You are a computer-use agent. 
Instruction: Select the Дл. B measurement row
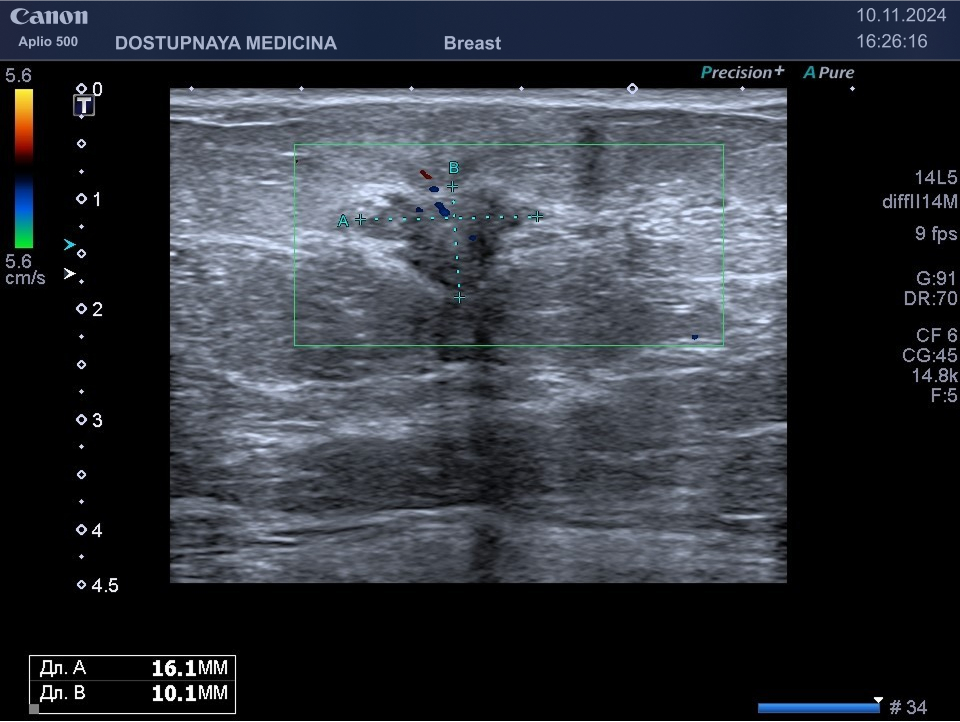(x=133, y=693)
